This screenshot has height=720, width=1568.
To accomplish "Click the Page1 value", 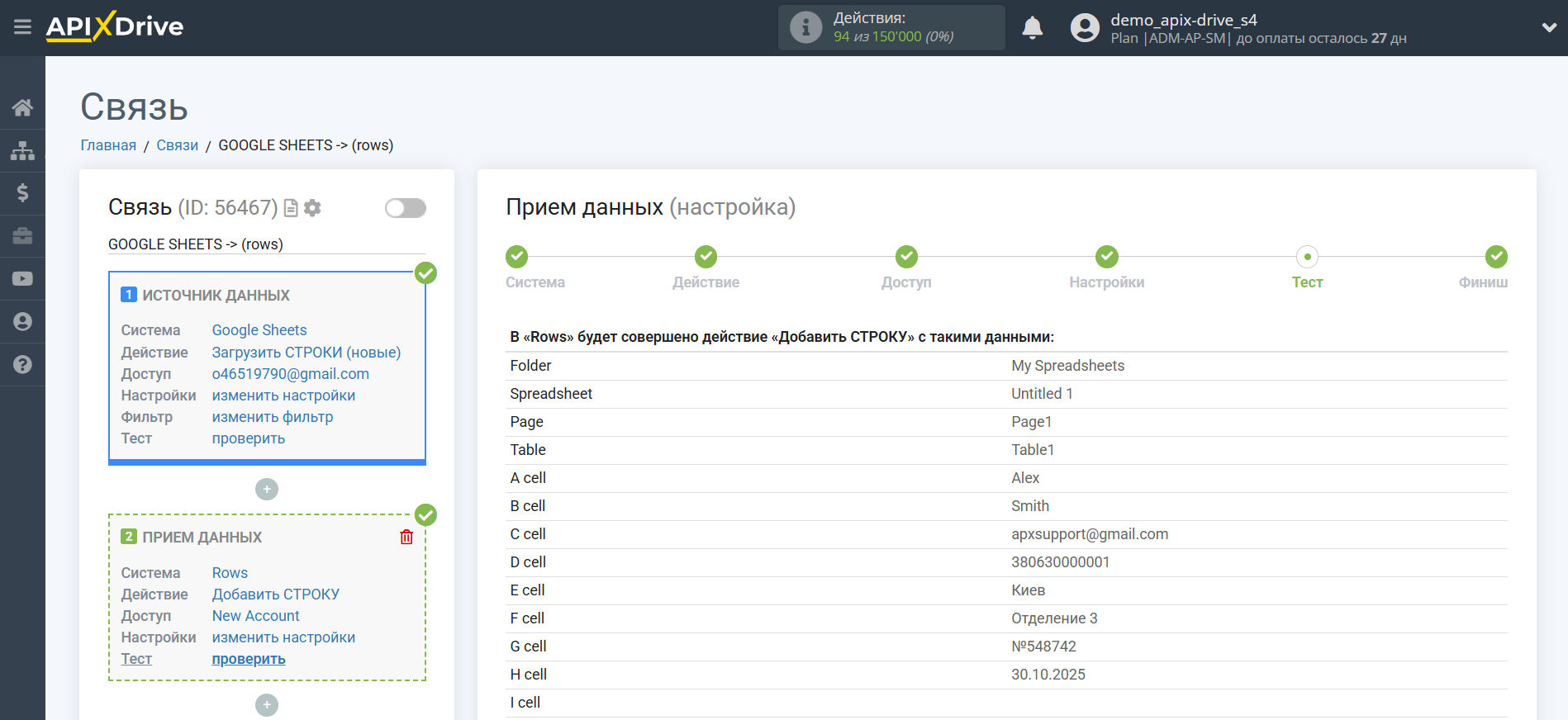I will (1031, 422).
